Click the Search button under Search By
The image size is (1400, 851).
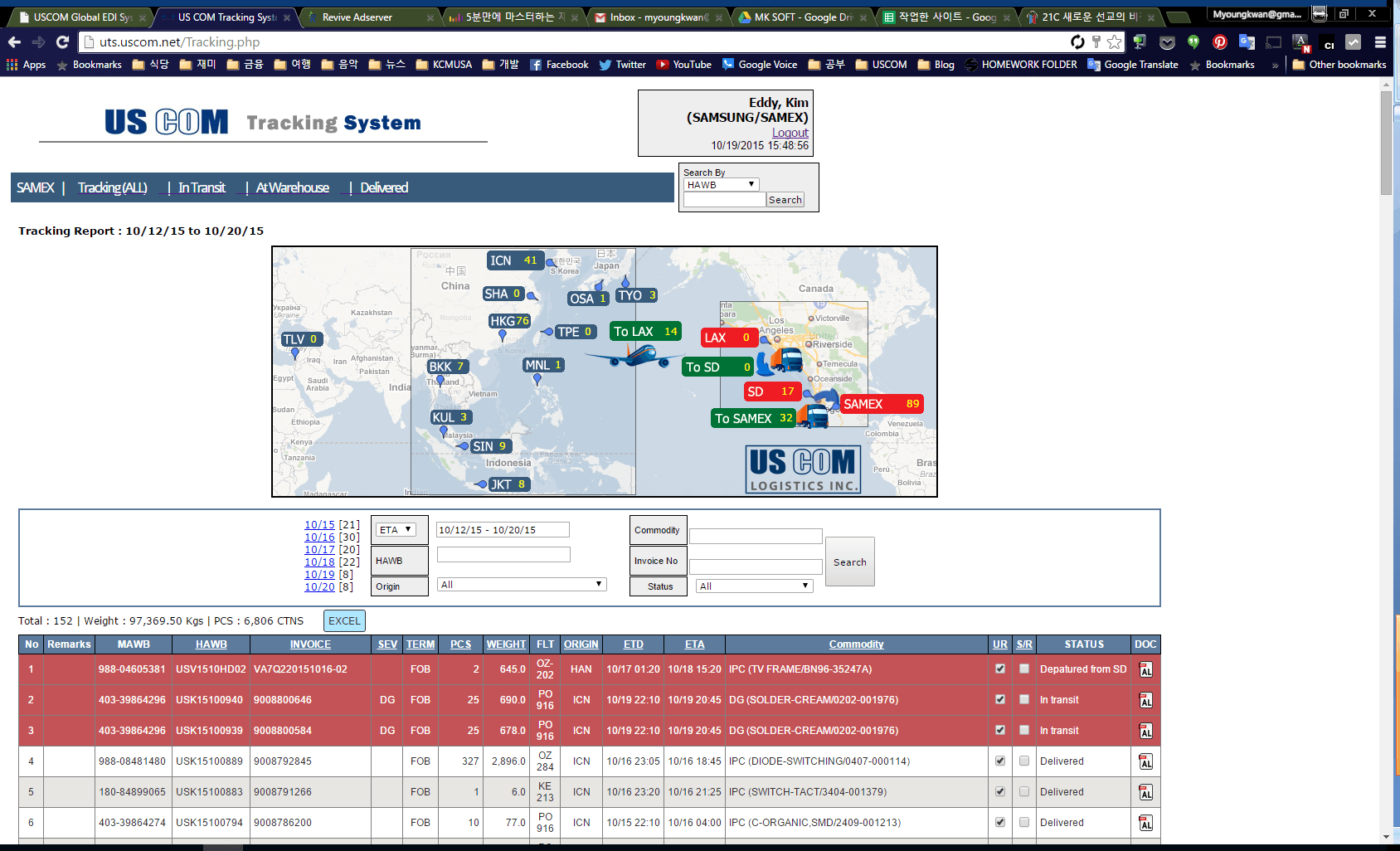tap(785, 200)
